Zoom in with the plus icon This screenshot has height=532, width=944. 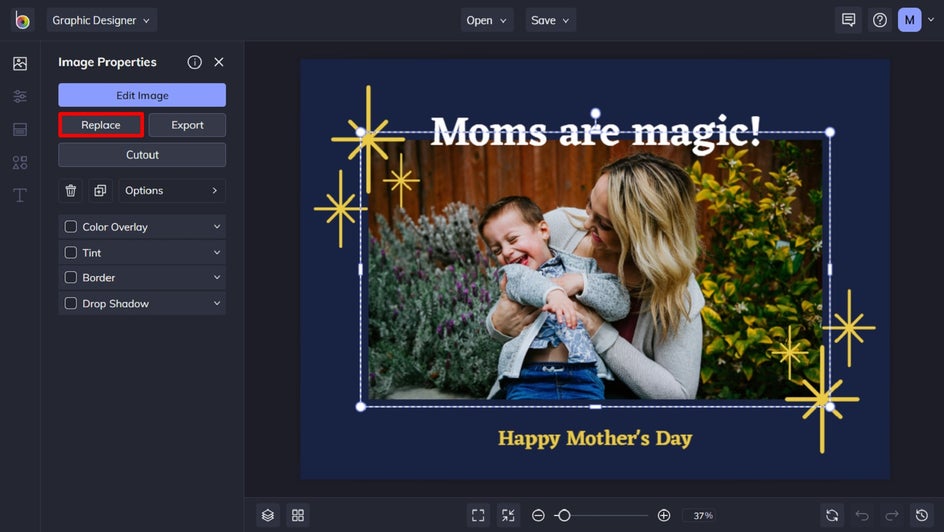click(663, 515)
